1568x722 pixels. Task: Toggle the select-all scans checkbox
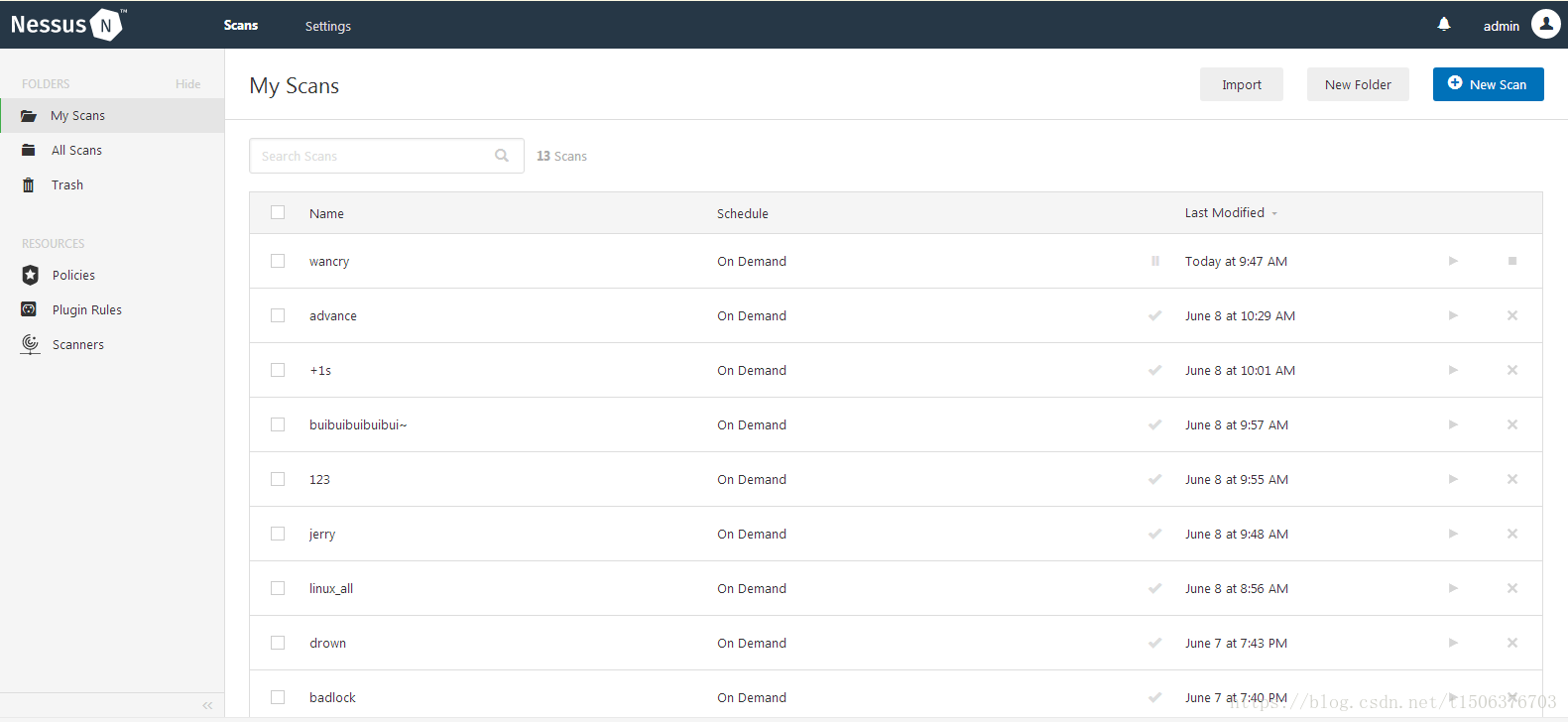tap(278, 212)
